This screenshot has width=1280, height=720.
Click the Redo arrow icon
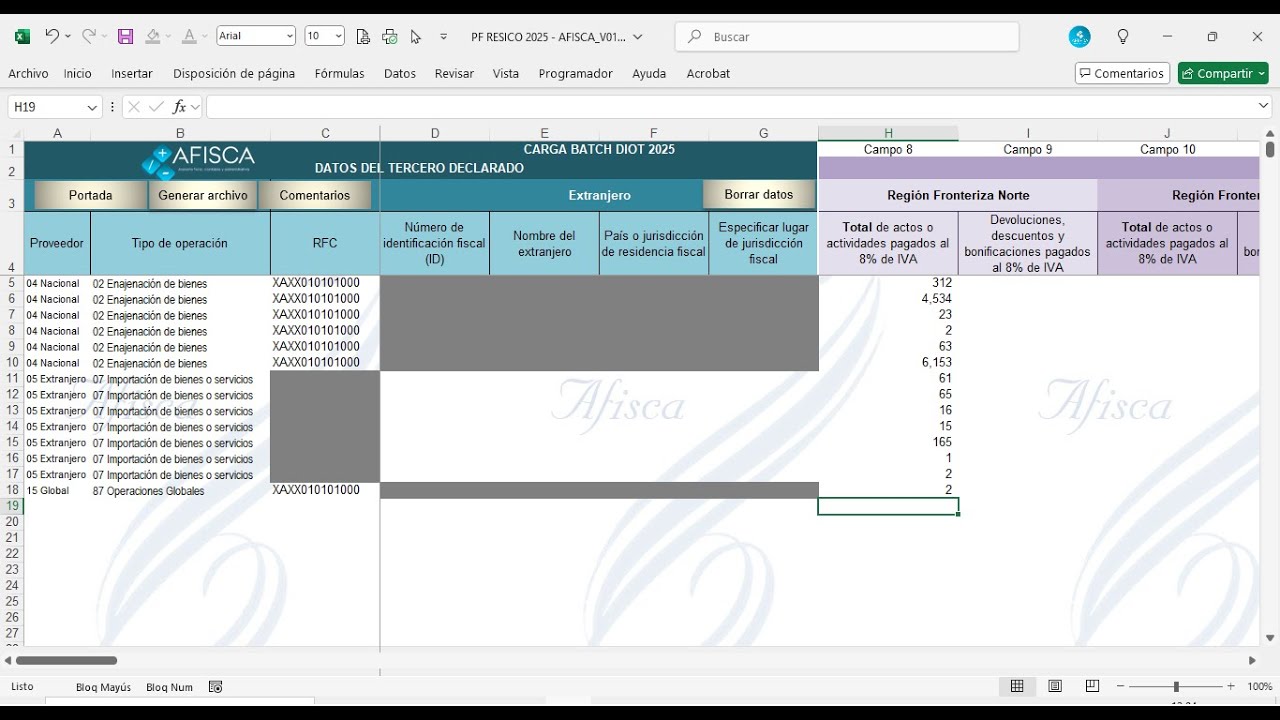click(x=88, y=36)
